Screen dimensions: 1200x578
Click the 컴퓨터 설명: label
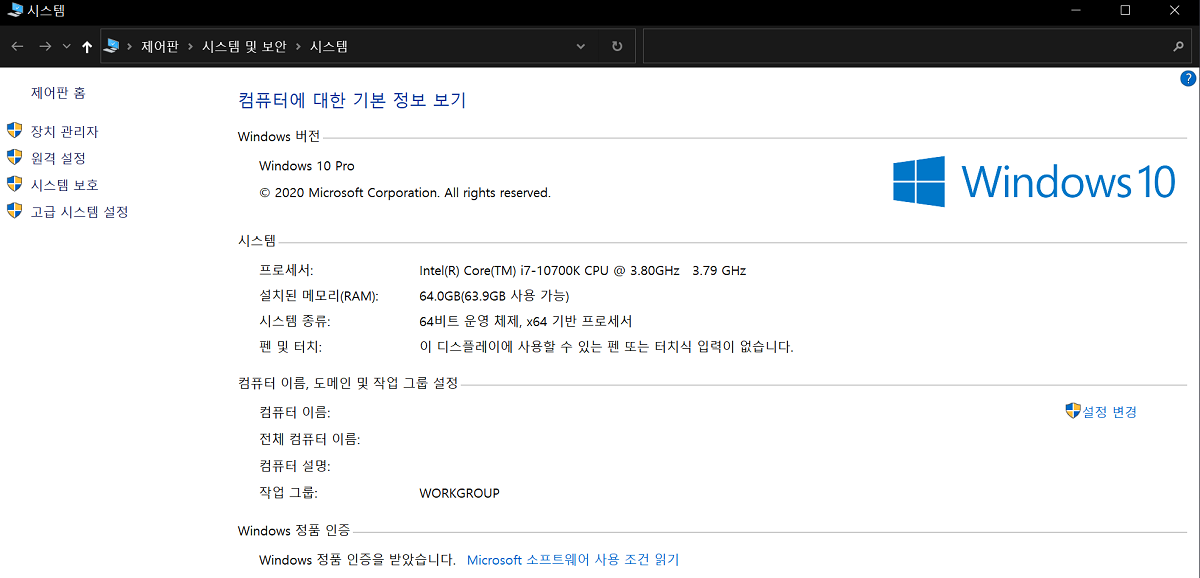(295, 466)
